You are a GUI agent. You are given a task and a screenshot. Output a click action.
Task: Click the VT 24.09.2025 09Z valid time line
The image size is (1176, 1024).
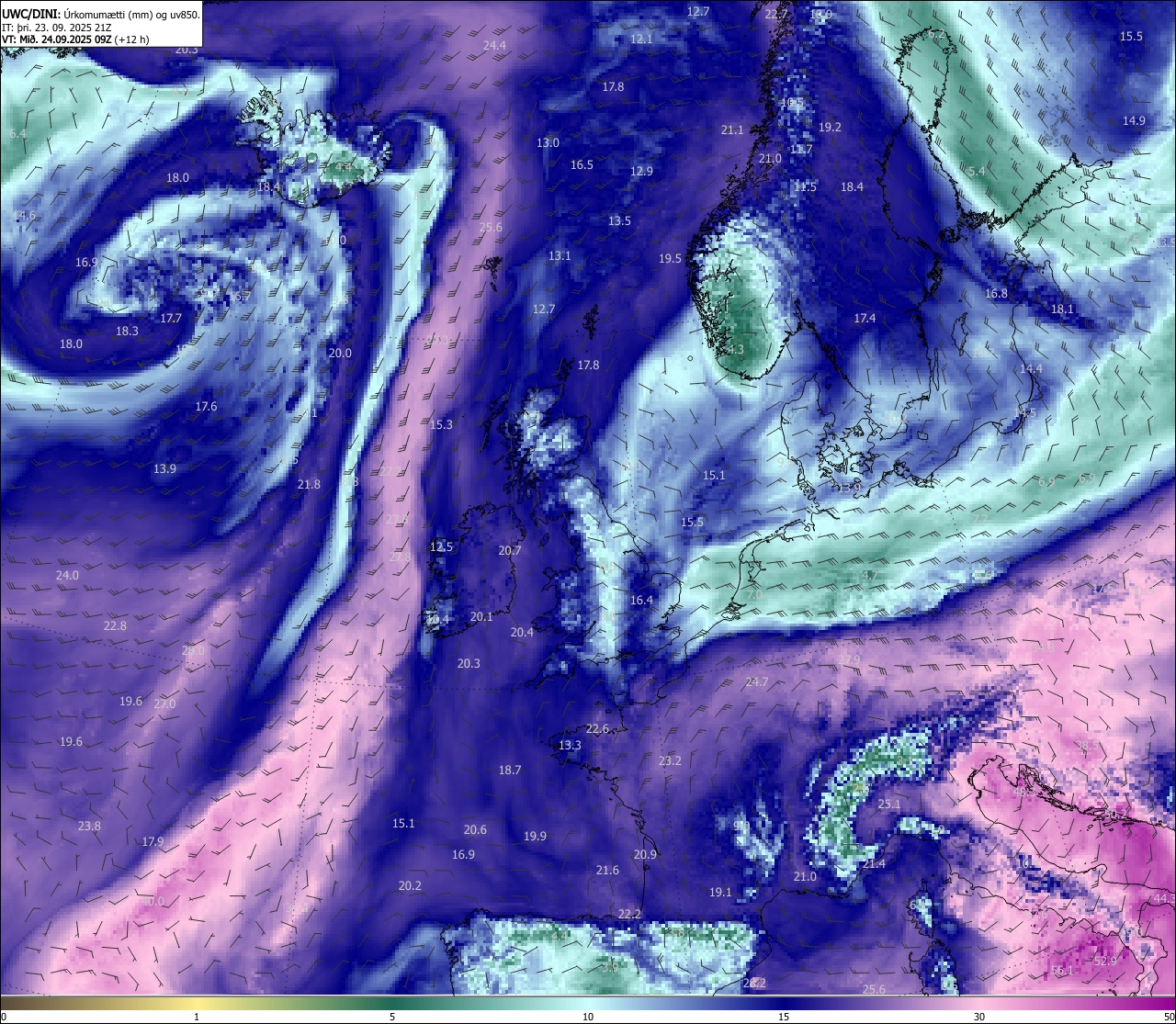coord(75,39)
